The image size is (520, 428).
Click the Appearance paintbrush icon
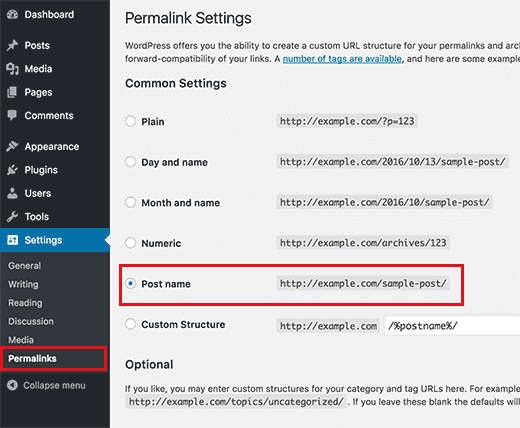coord(12,146)
